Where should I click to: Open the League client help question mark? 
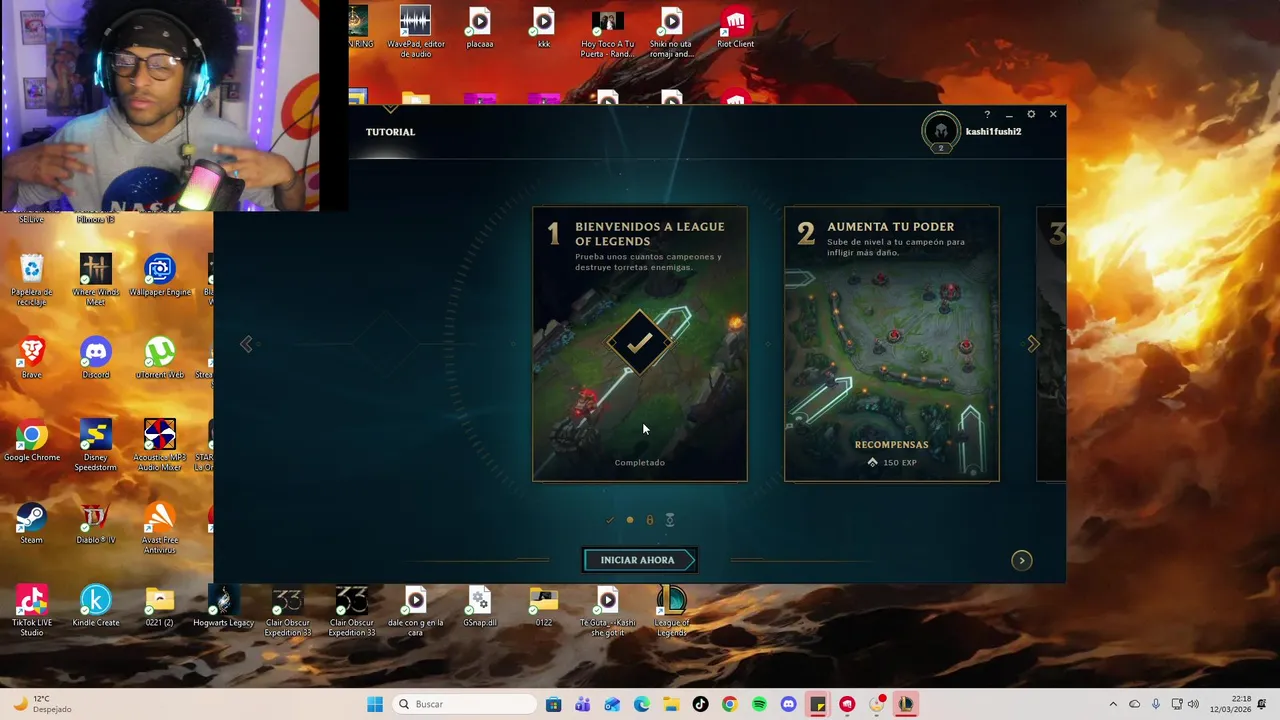coord(987,114)
